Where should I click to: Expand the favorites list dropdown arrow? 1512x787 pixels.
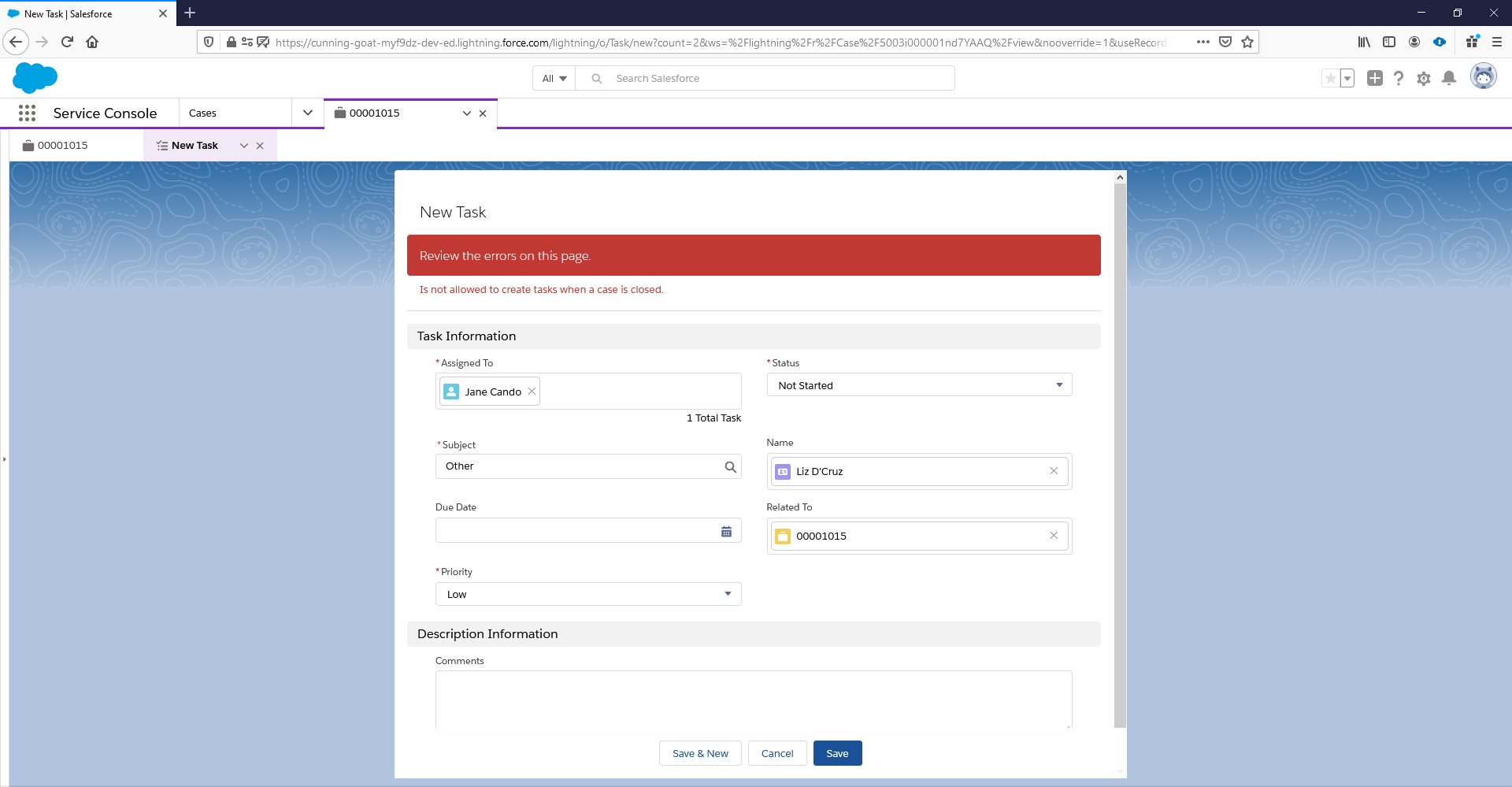(x=1347, y=78)
